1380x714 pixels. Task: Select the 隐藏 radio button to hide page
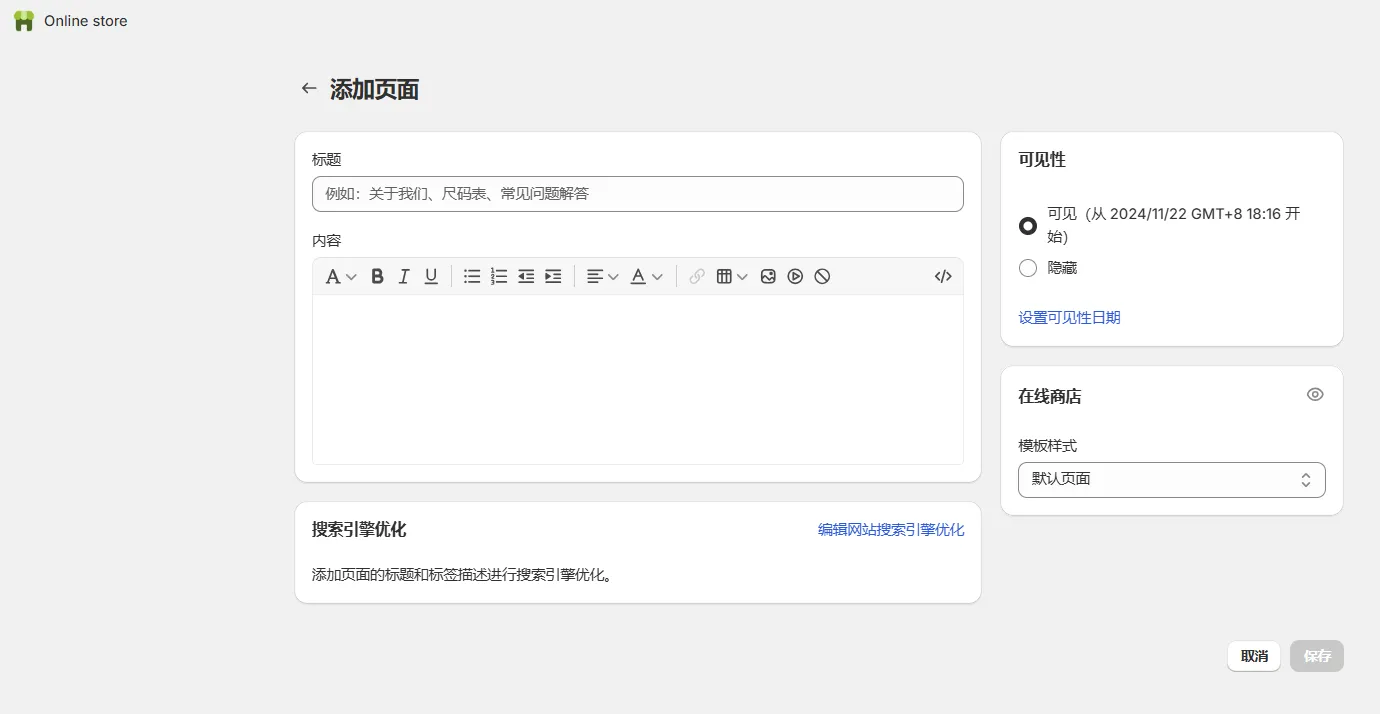(x=1027, y=267)
